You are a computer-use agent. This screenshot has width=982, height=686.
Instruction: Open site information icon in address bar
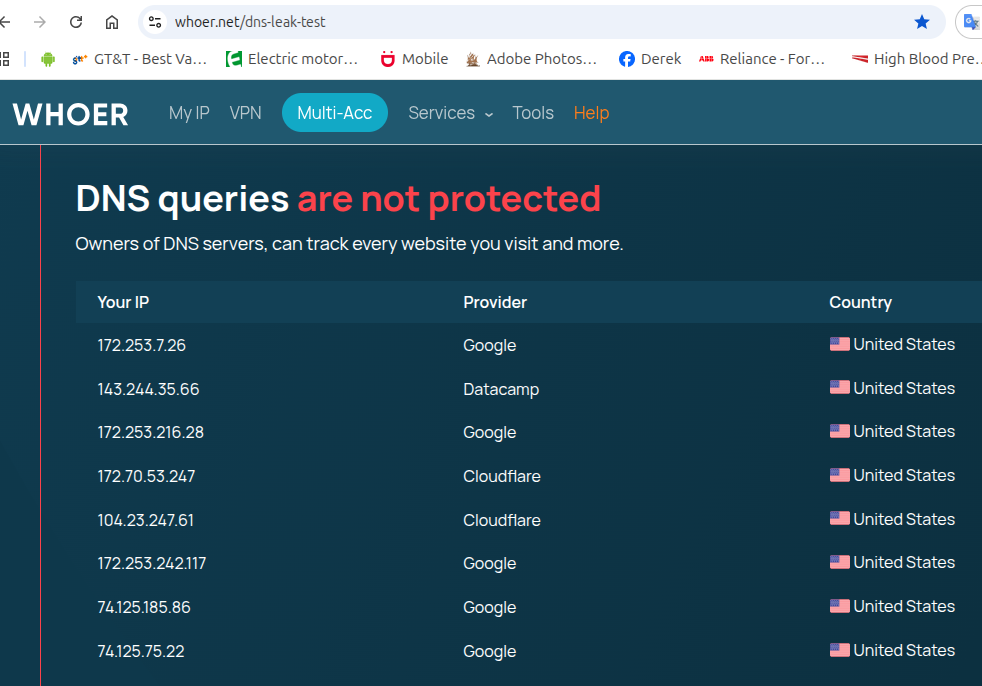point(154,22)
